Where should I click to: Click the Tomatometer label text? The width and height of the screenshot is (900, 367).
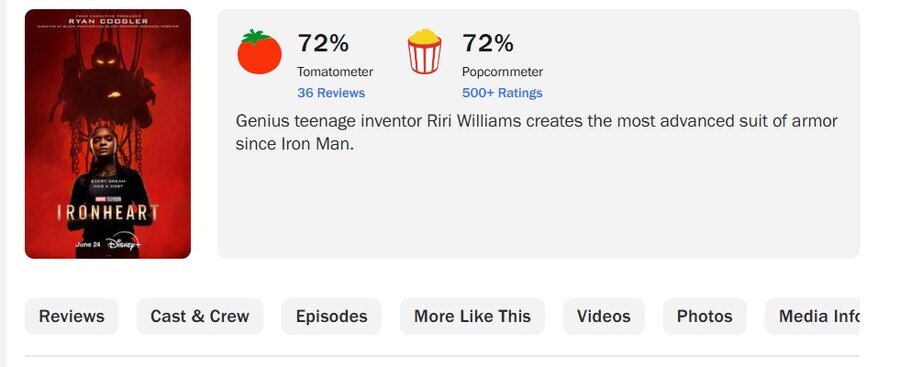[335, 72]
